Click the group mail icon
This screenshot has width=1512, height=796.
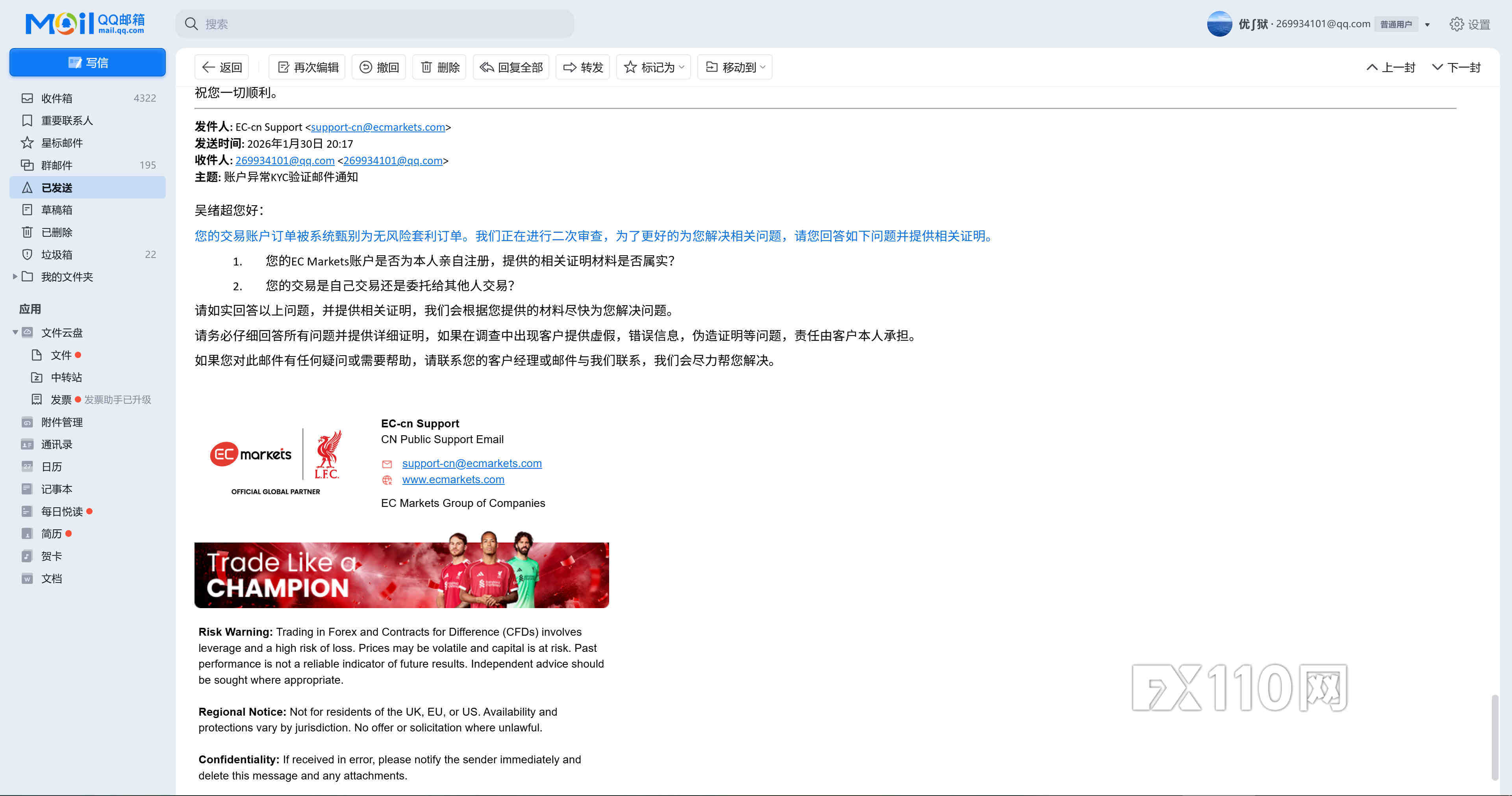click(x=27, y=165)
